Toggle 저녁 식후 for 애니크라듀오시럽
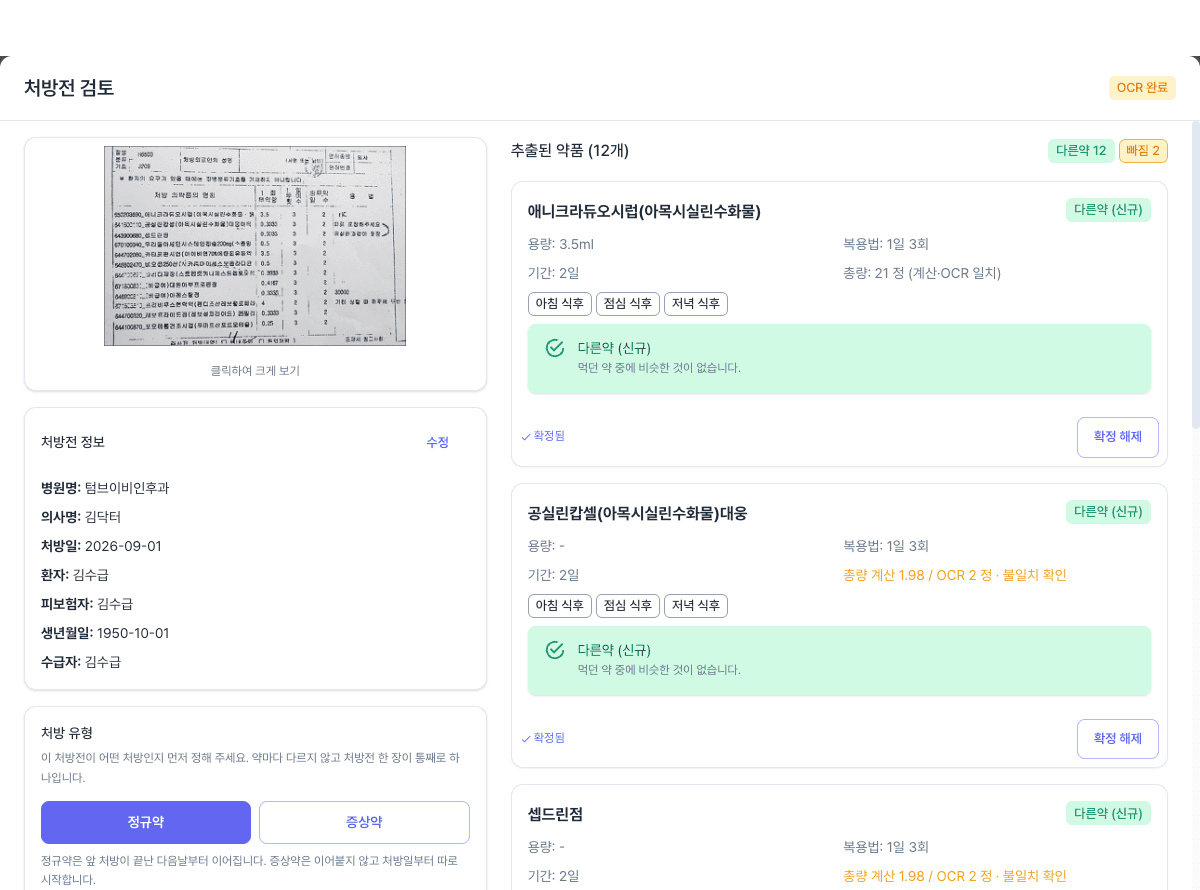Viewport: 1200px width, 890px height. (x=696, y=304)
